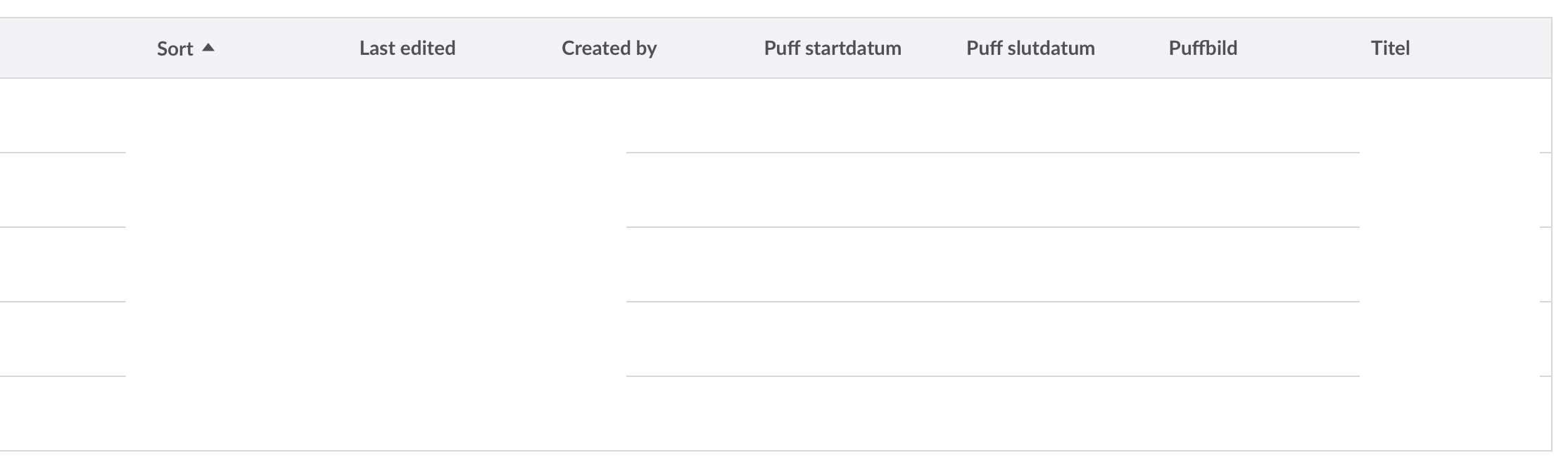Screen dimensions: 1568x467
Task: Select the Puffbild column header
Action: (x=1202, y=48)
